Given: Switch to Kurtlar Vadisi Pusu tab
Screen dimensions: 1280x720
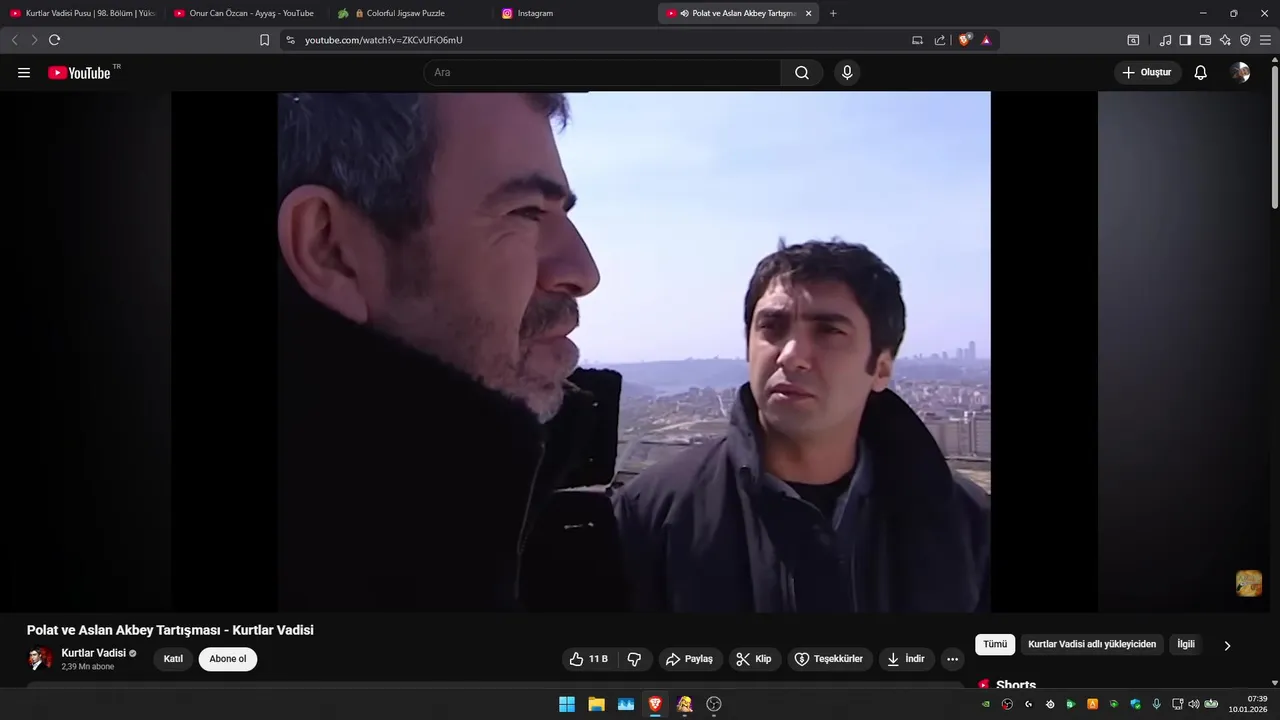Looking at the screenshot, I should (83, 13).
